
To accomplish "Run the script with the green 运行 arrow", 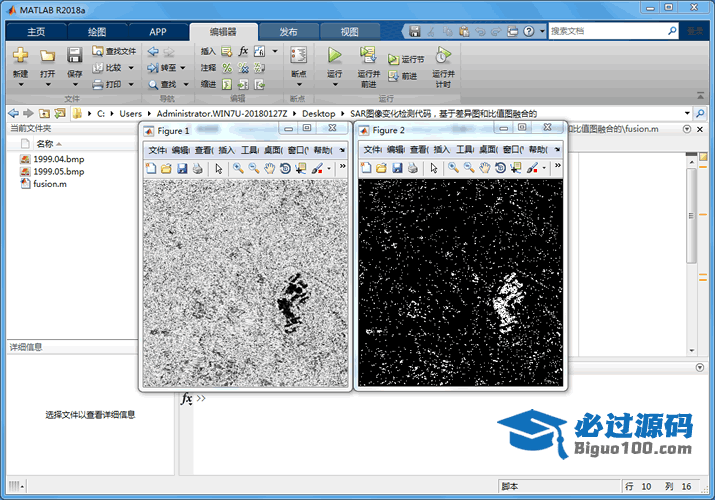I will tap(334, 55).
